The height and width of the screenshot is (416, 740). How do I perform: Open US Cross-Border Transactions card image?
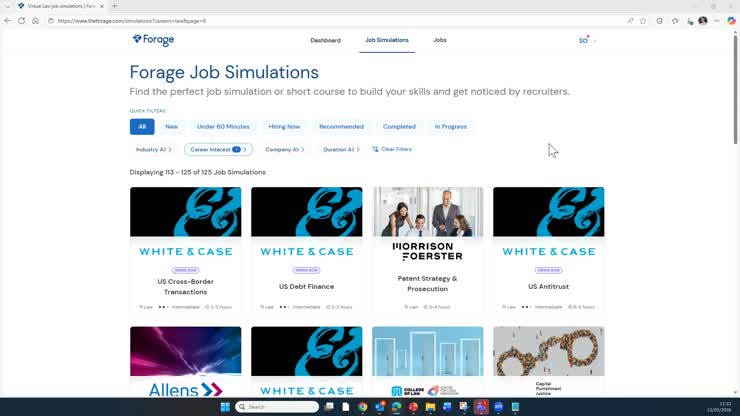click(x=185, y=212)
